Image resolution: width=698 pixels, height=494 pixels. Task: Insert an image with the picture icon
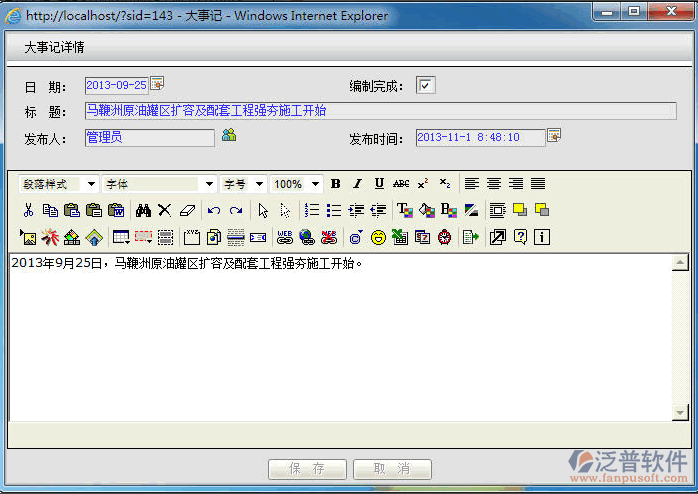[x=28, y=237]
